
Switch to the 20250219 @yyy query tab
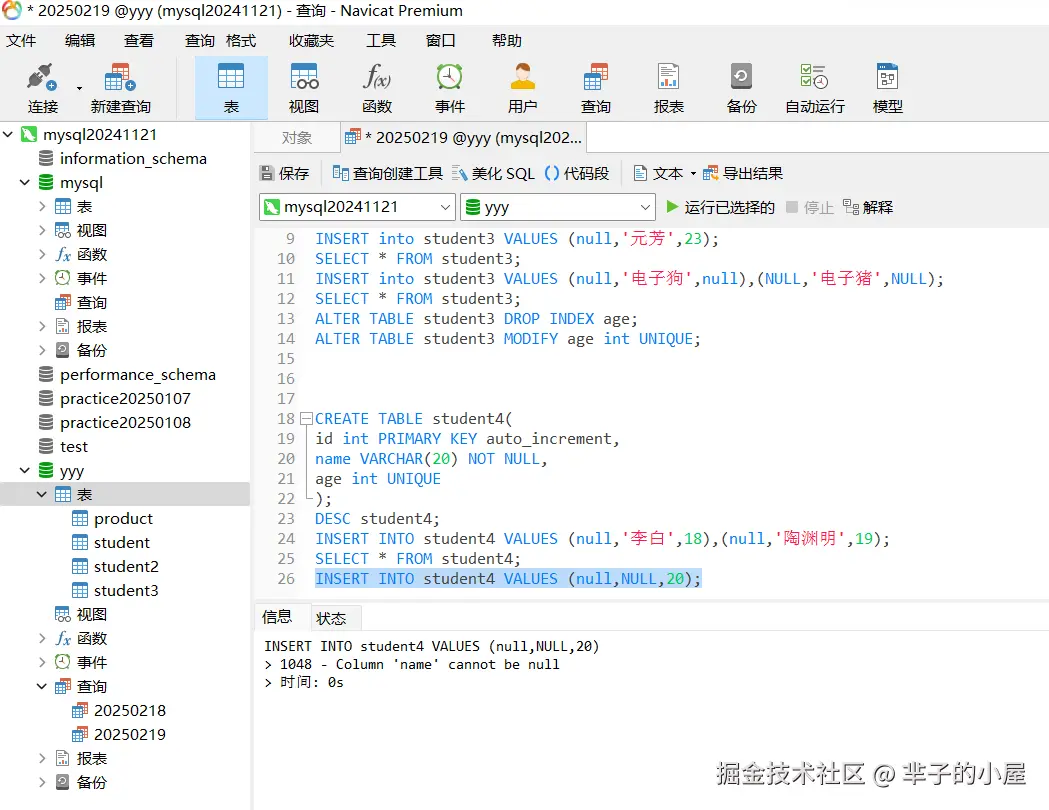pos(464,138)
